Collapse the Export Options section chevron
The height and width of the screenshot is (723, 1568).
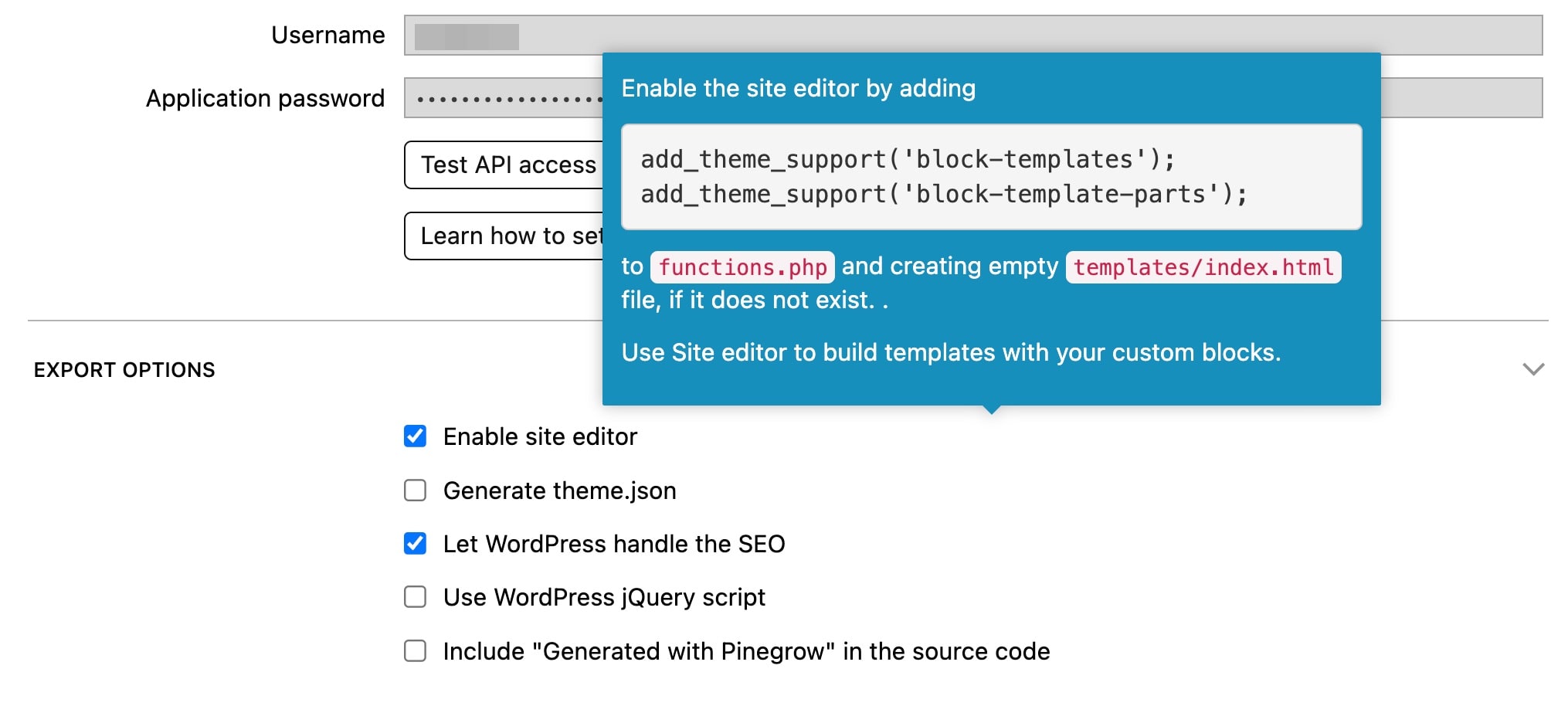pos(1533,369)
